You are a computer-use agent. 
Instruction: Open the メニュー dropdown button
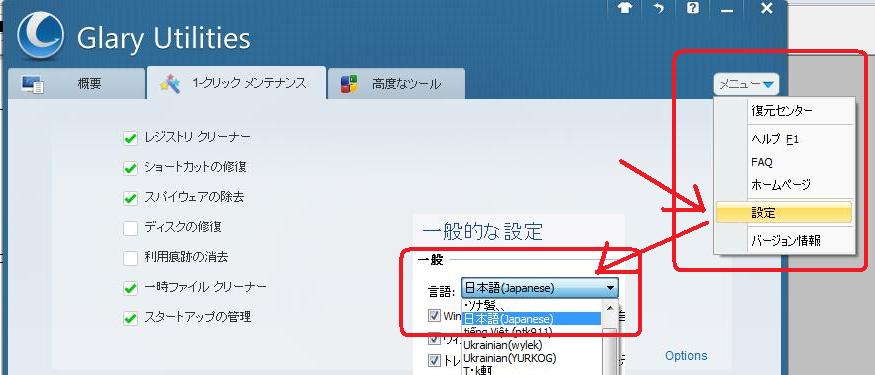[746, 84]
